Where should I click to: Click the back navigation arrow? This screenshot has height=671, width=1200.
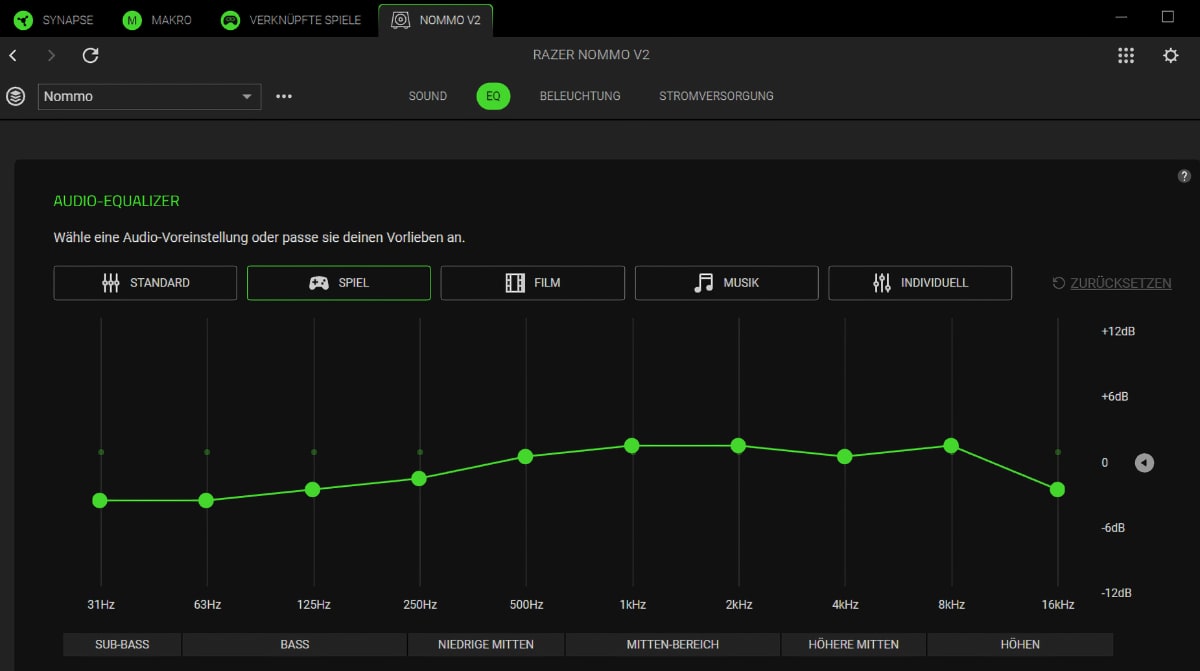click(13, 56)
